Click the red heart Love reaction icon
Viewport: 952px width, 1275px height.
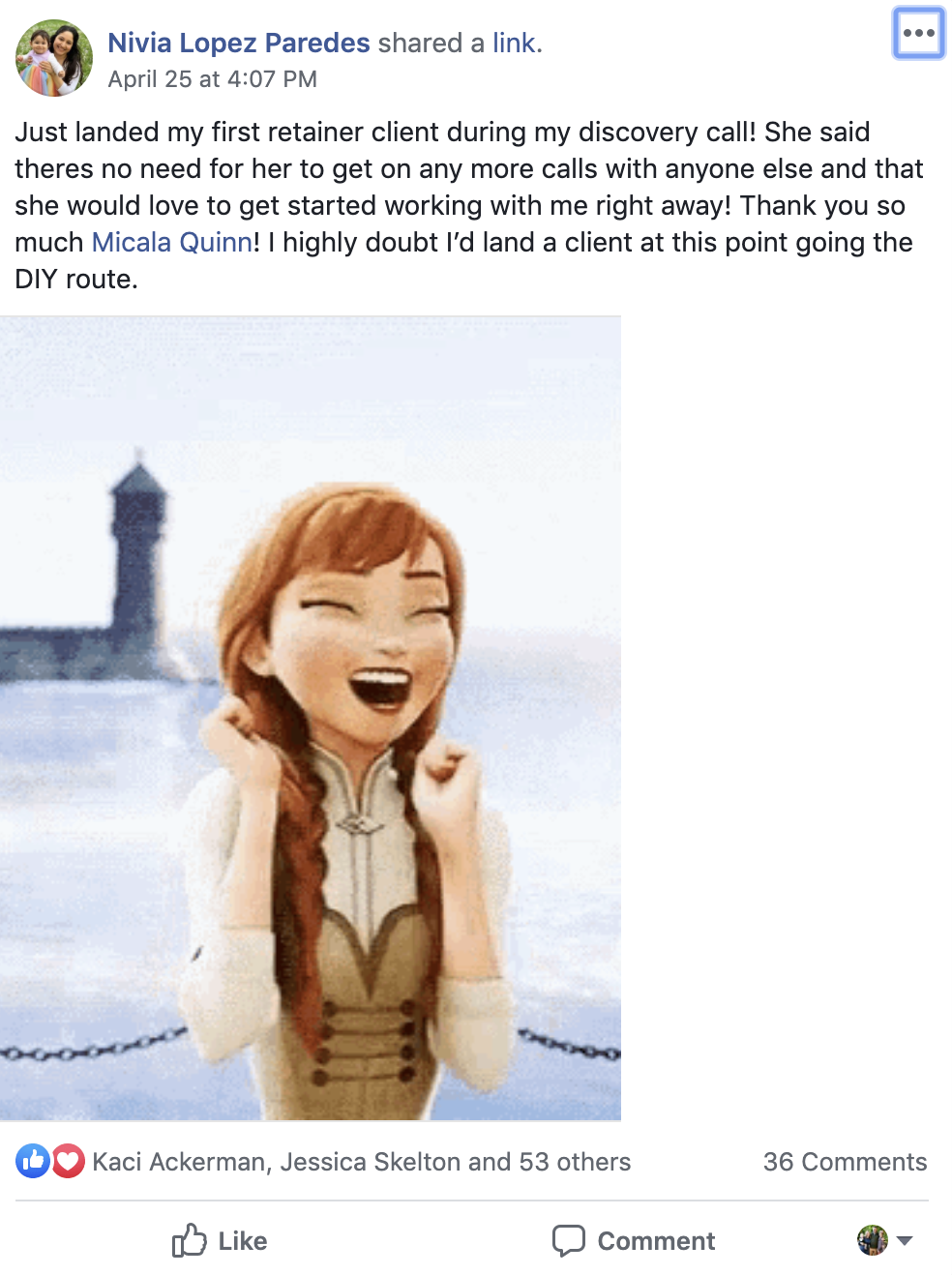(x=68, y=1161)
